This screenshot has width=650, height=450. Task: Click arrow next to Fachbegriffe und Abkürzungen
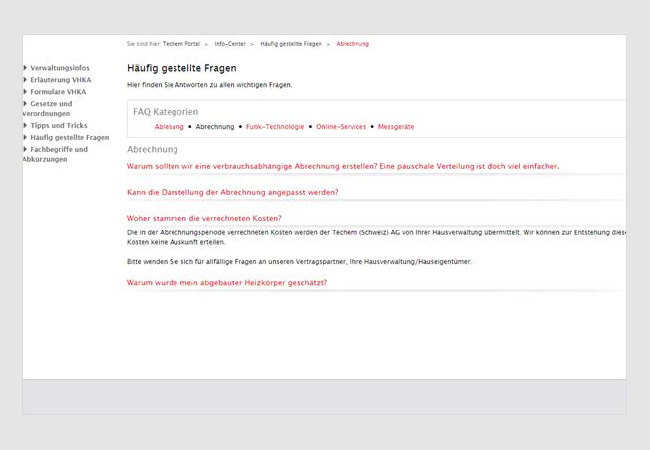25,149
